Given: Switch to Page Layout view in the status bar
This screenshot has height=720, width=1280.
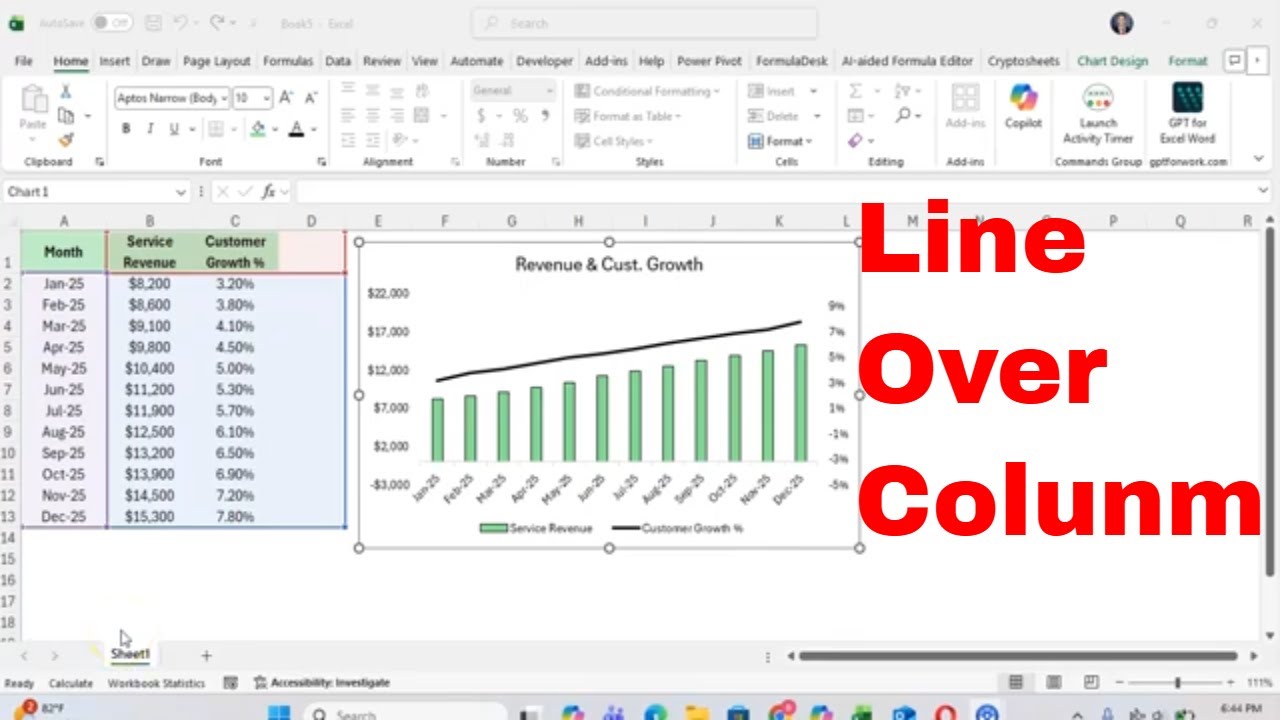Looking at the screenshot, I should (x=1054, y=682).
